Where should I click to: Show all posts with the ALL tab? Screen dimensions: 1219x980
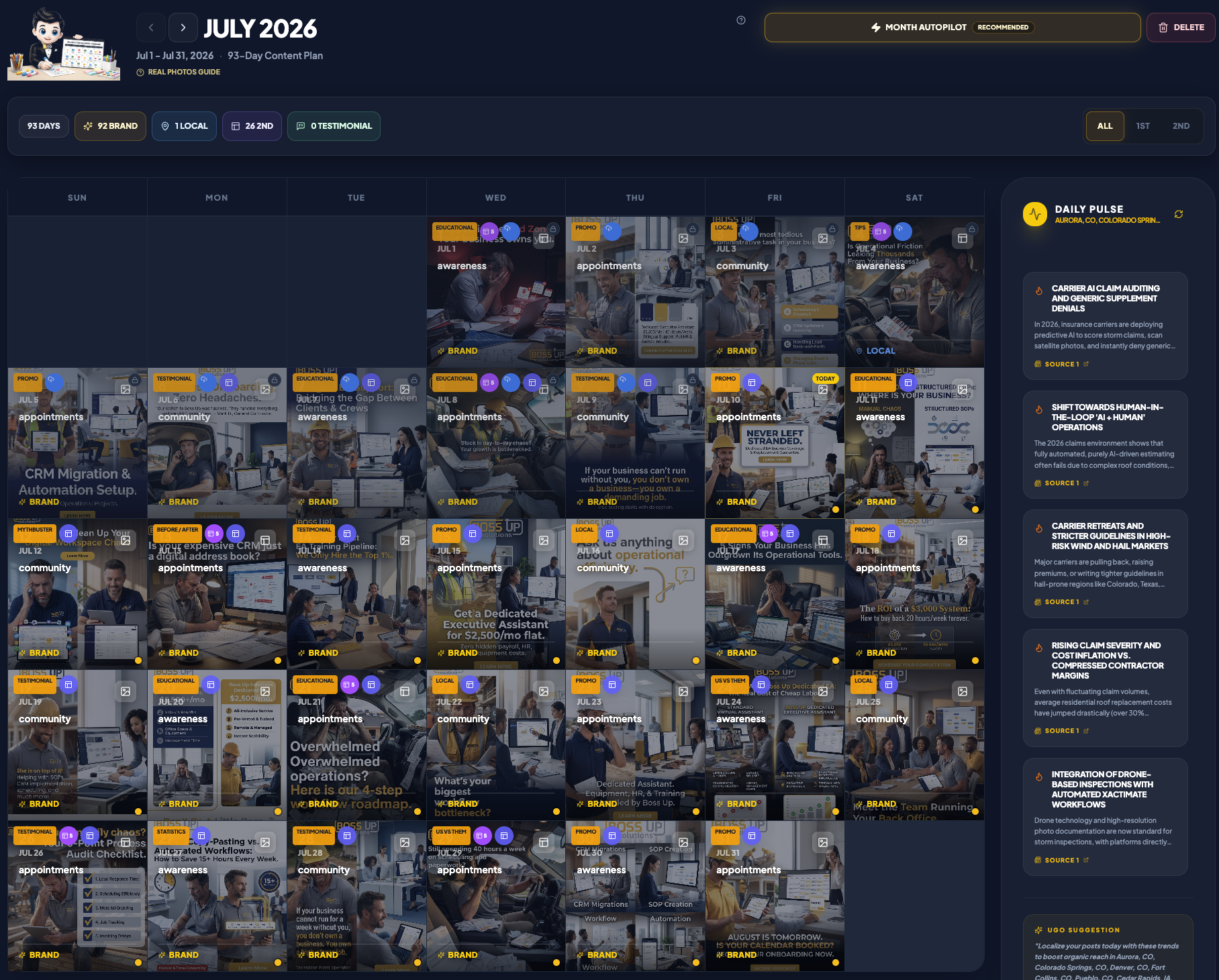[x=1105, y=126]
